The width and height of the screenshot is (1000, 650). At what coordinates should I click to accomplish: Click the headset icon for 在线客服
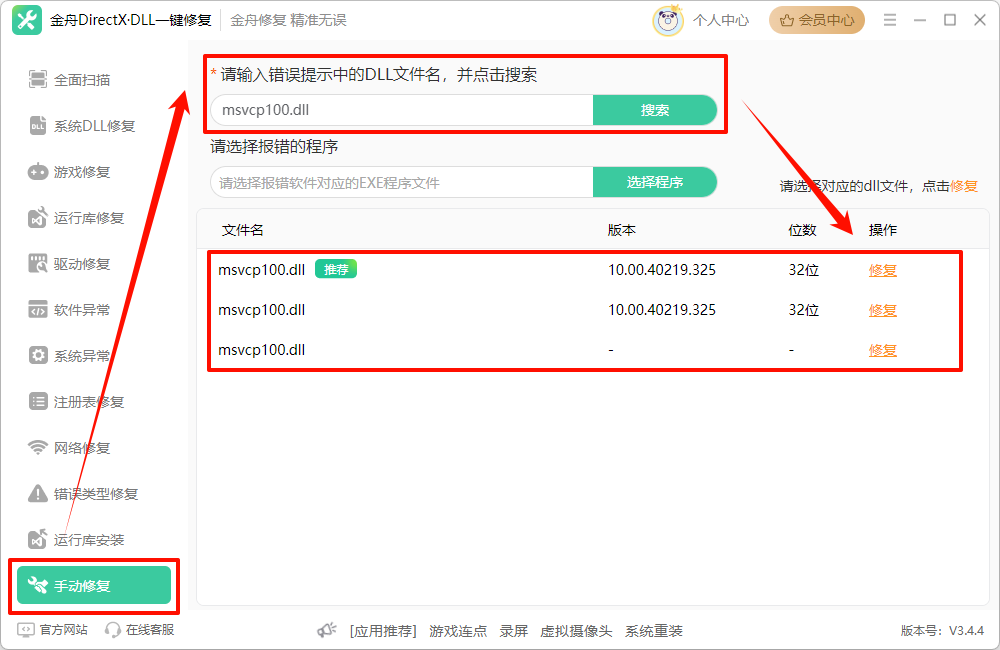(x=113, y=630)
